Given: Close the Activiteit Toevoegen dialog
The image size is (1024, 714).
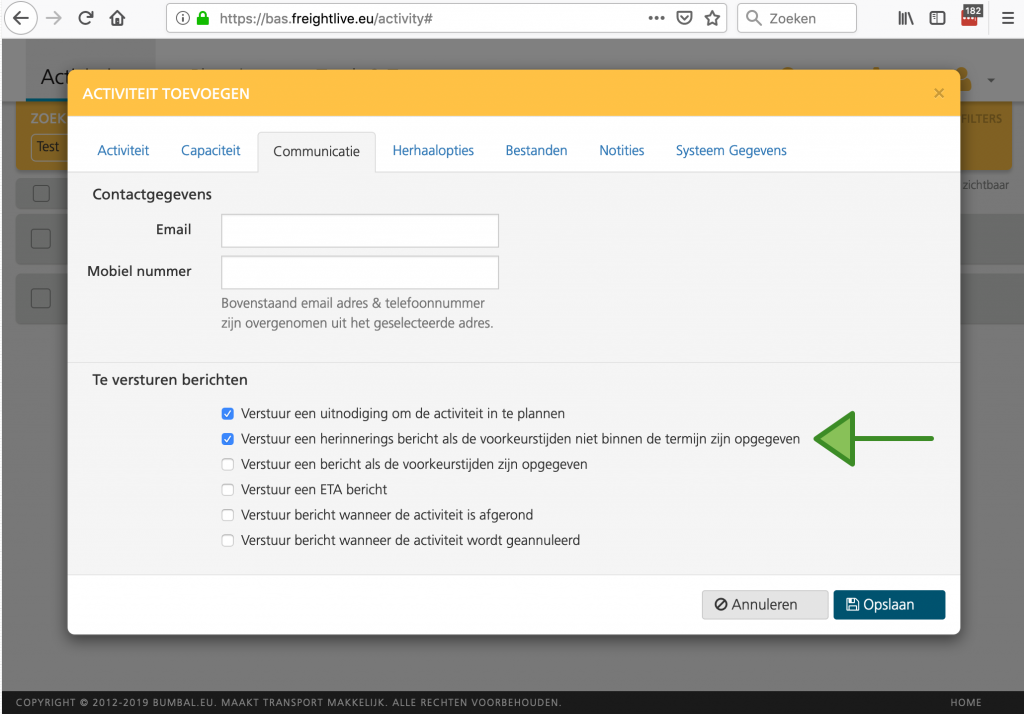Looking at the screenshot, I should click(938, 93).
